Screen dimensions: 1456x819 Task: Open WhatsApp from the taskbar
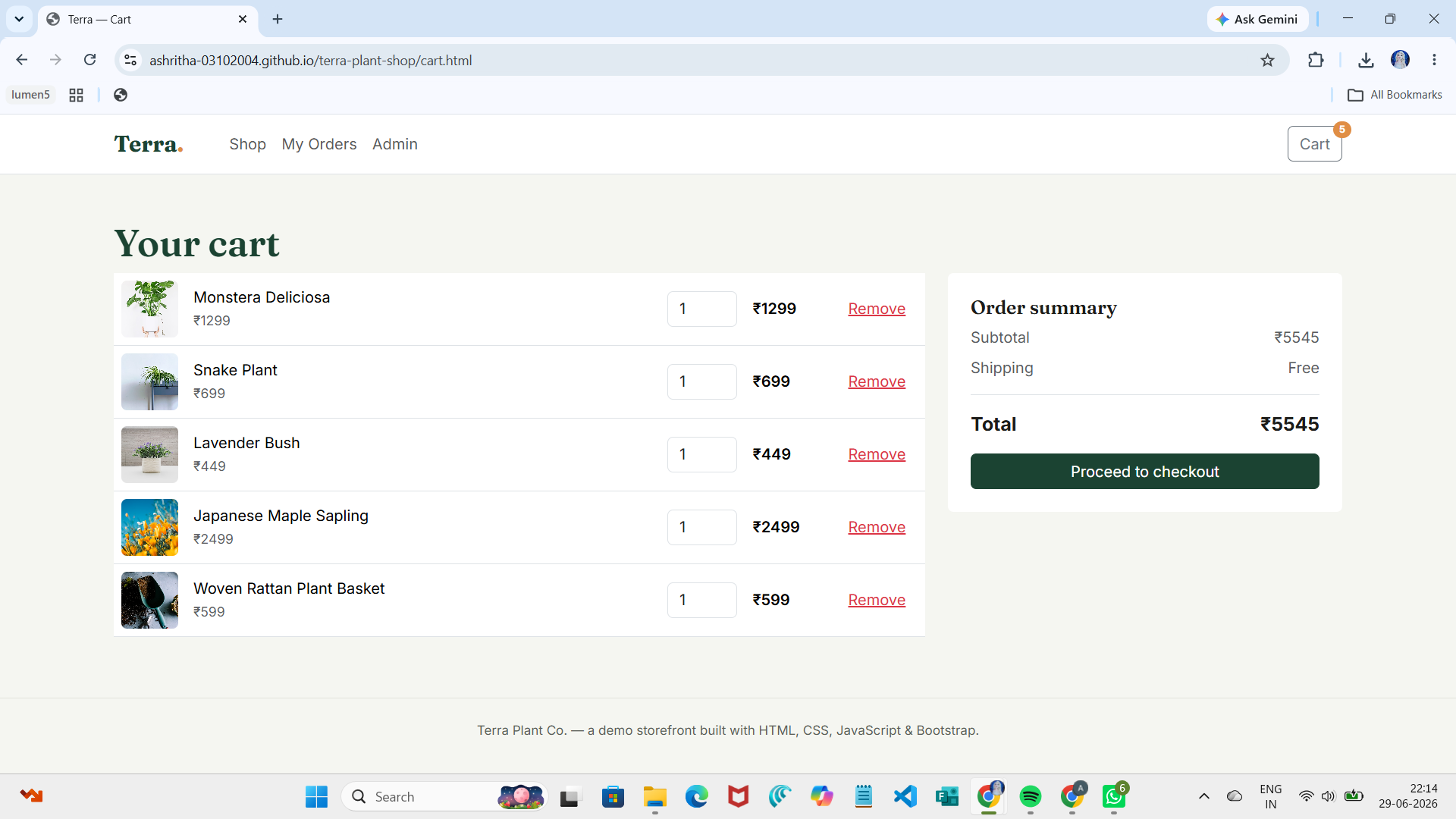tap(1113, 796)
